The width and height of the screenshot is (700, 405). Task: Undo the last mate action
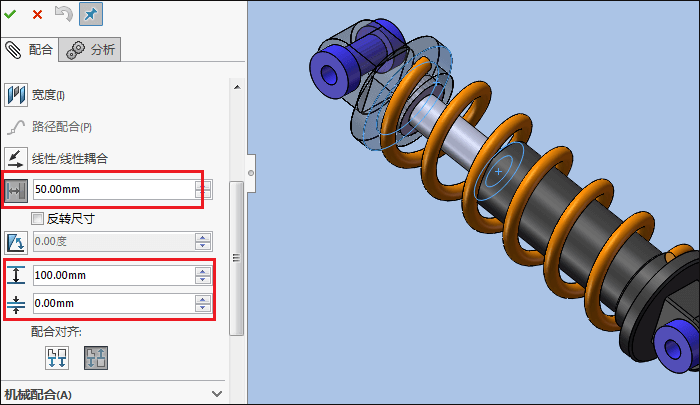(x=64, y=14)
